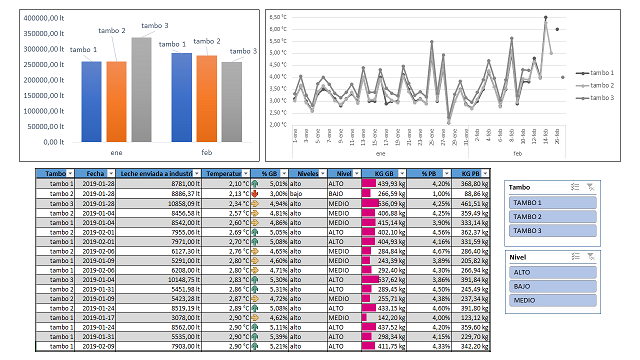Clear the filter on the Tambo slicer
Image resolution: width=640 pixels, height=360 pixels.
pyautogui.click(x=591, y=187)
